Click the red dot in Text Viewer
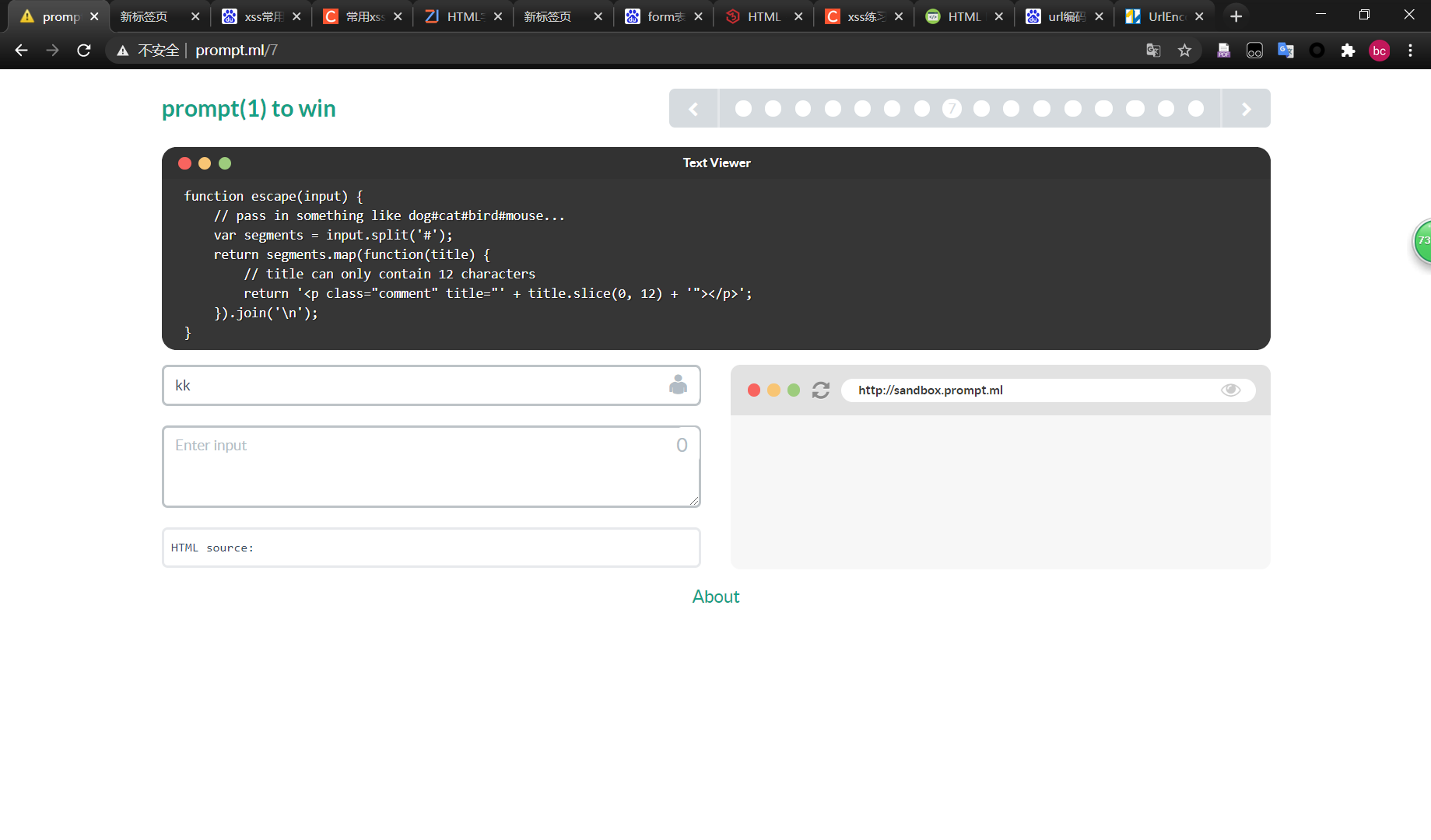Screen dimensions: 1431x840 184,163
